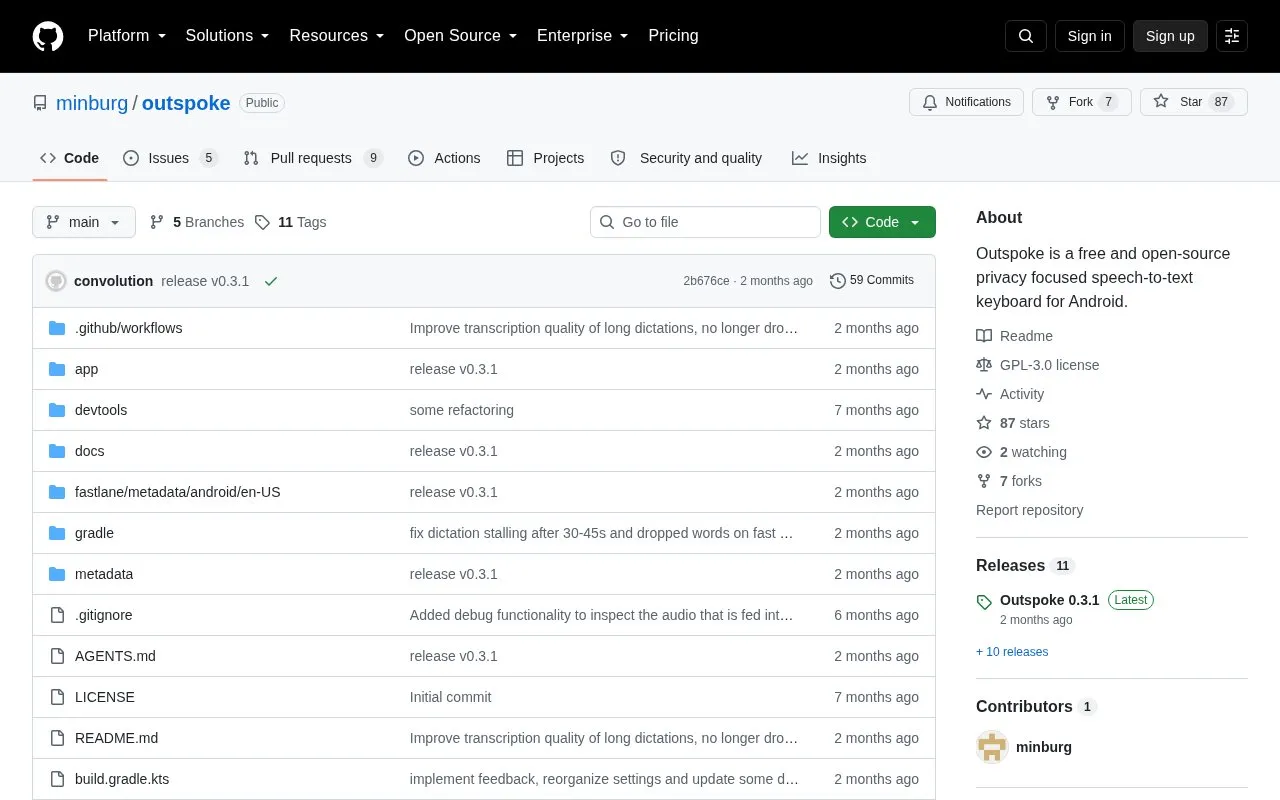Click the 2b676ce commit hash
The width and height of the screenshot is (1280, 800).
click(x=706, y=281)
